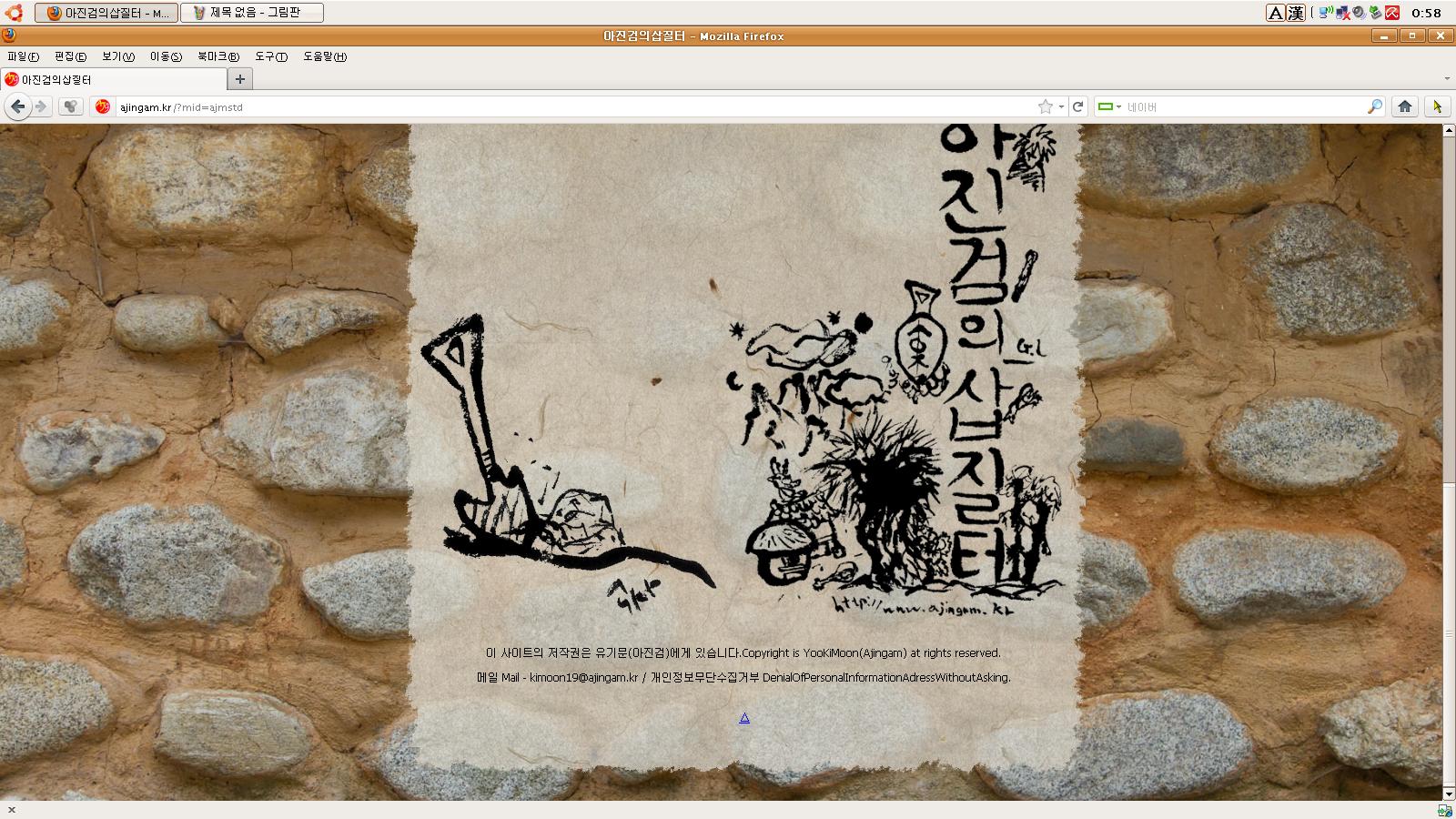Click the blue triangle top link
Screen dimensions: 1456x819
(x=744, y=718)
